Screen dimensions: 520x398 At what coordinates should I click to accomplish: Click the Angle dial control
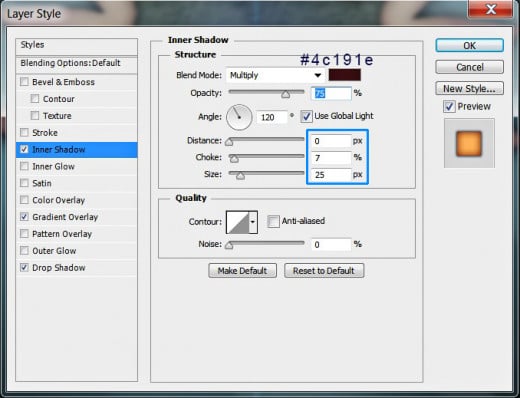[239, 117]
